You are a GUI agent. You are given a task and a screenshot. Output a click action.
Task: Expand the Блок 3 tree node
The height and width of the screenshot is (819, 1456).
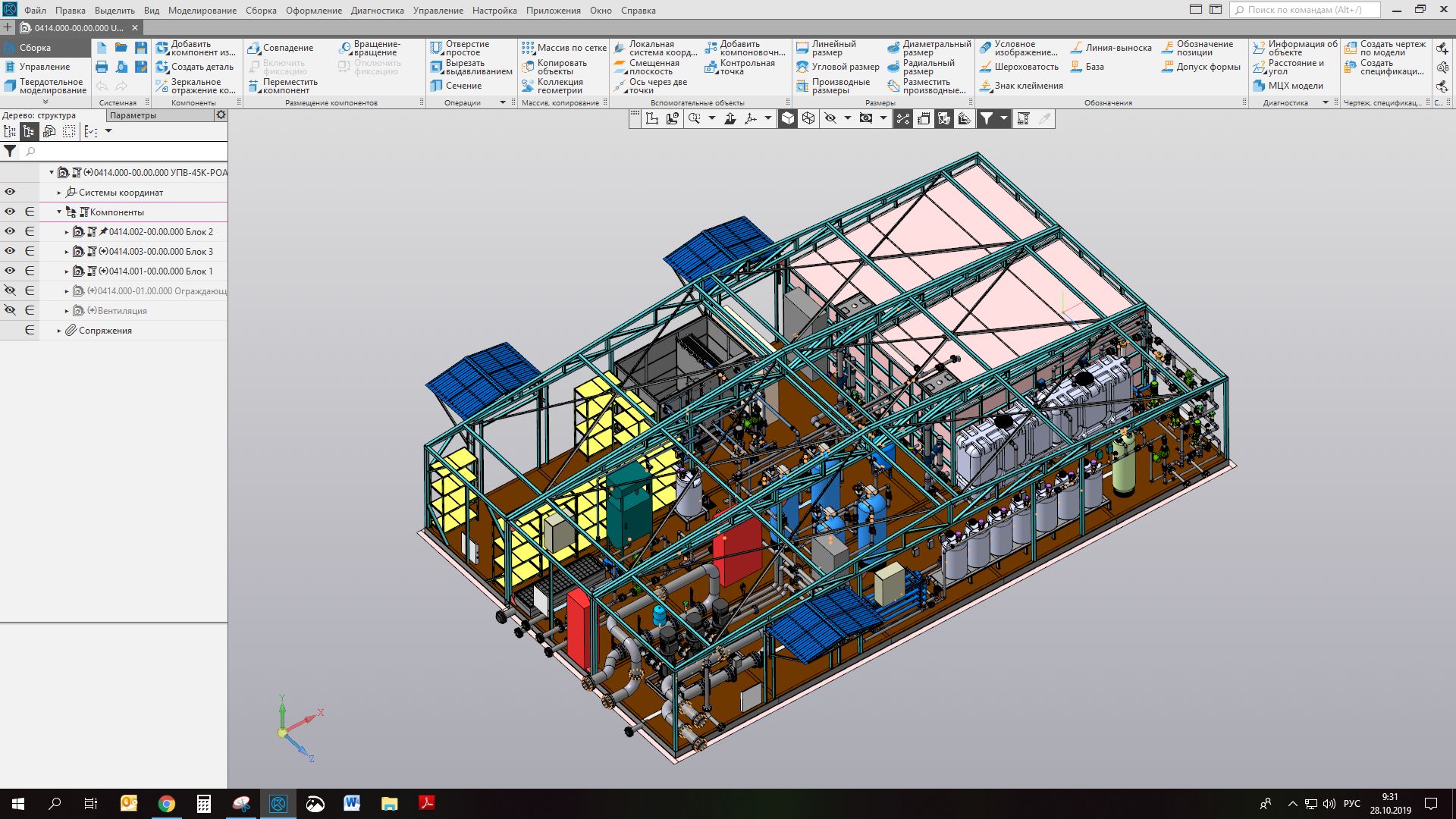pyautogui.click(x=67, y=252)
